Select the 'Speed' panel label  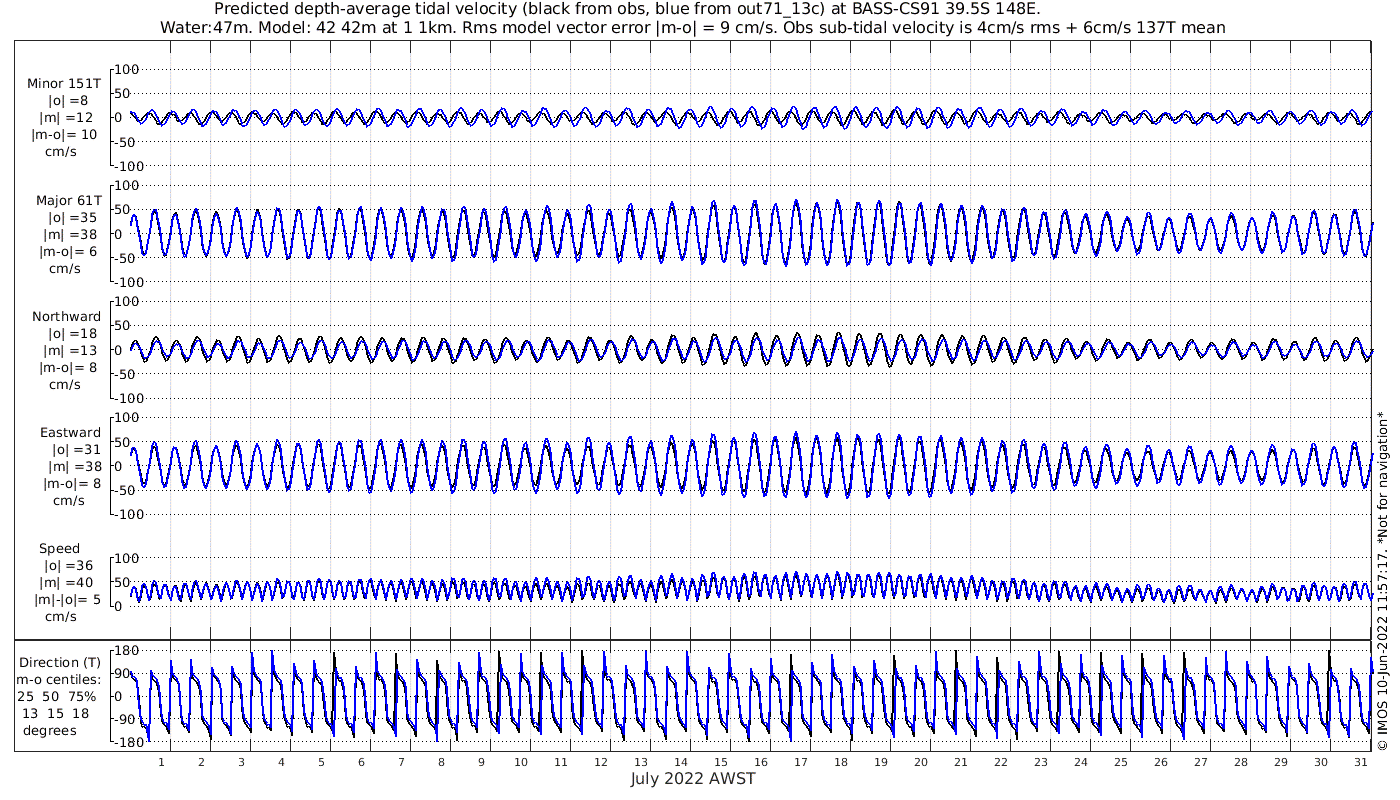[59, 548]
